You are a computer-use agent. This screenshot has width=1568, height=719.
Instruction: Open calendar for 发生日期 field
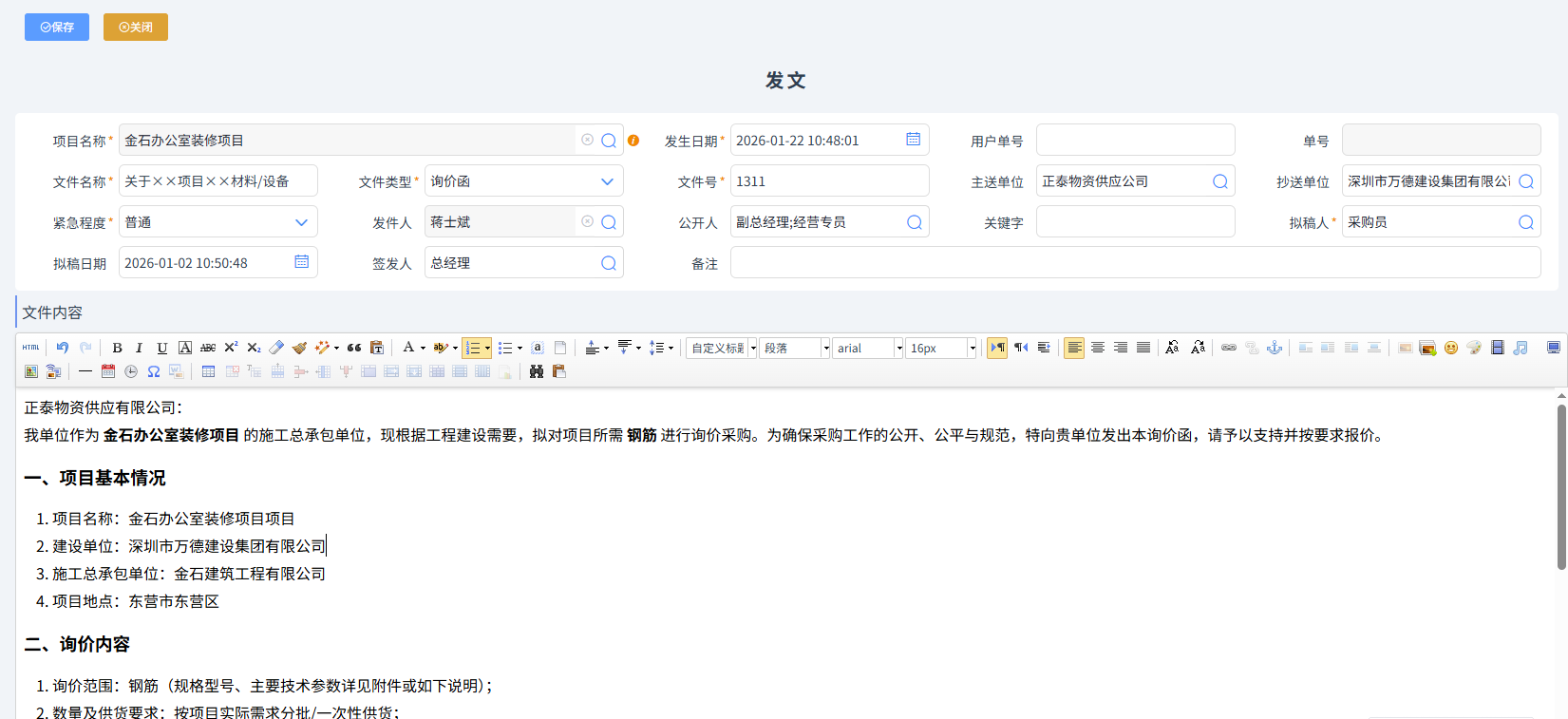point(914,140)
